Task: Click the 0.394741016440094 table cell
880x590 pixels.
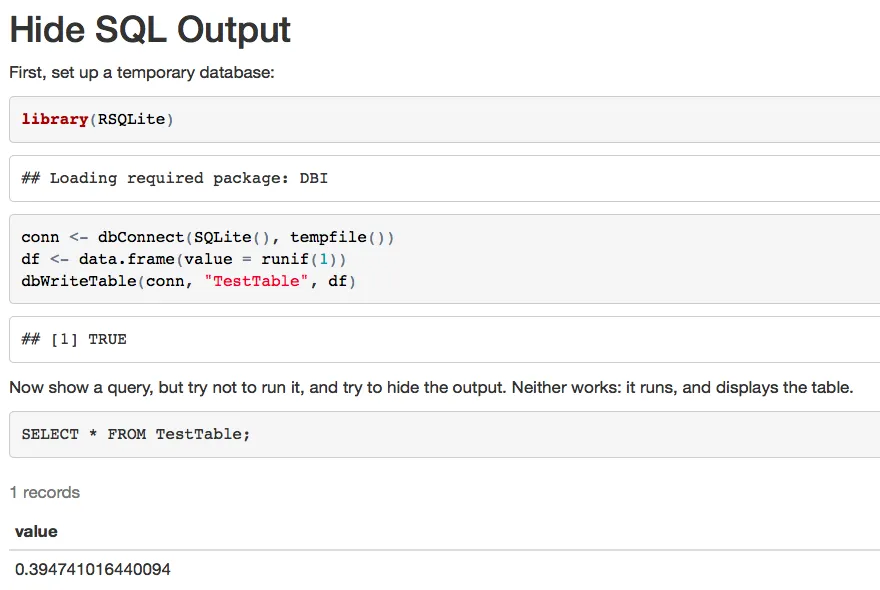Action: tap(93, 569)
